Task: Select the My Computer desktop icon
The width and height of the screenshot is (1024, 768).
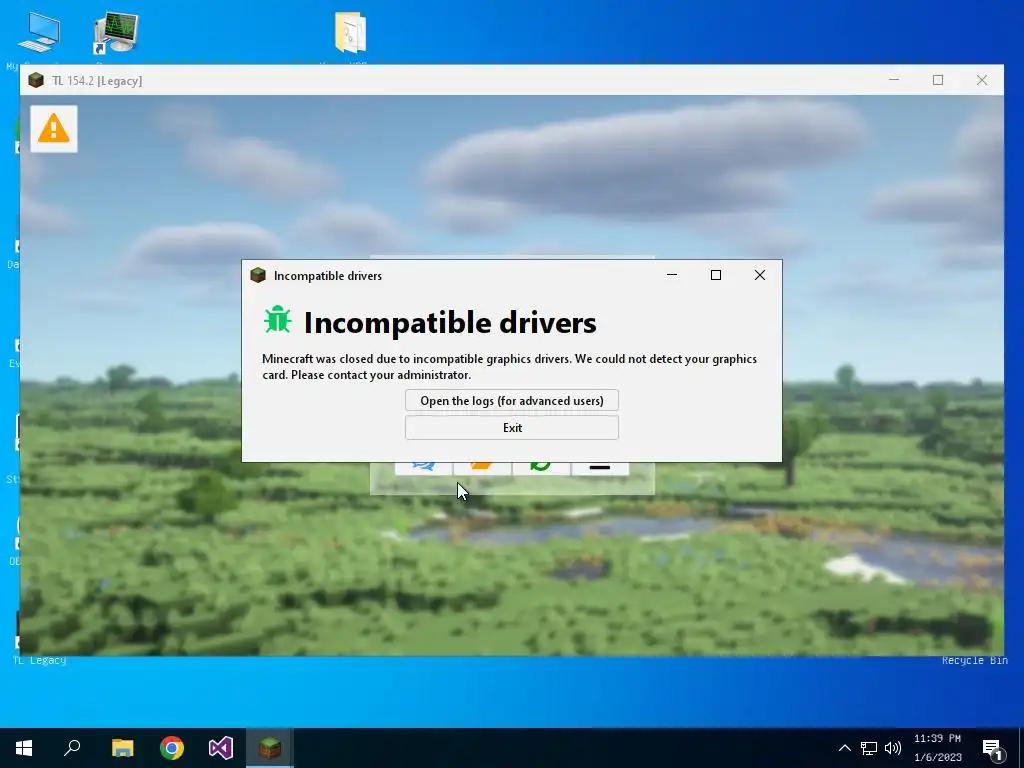Action: click(x=39, y=33)
